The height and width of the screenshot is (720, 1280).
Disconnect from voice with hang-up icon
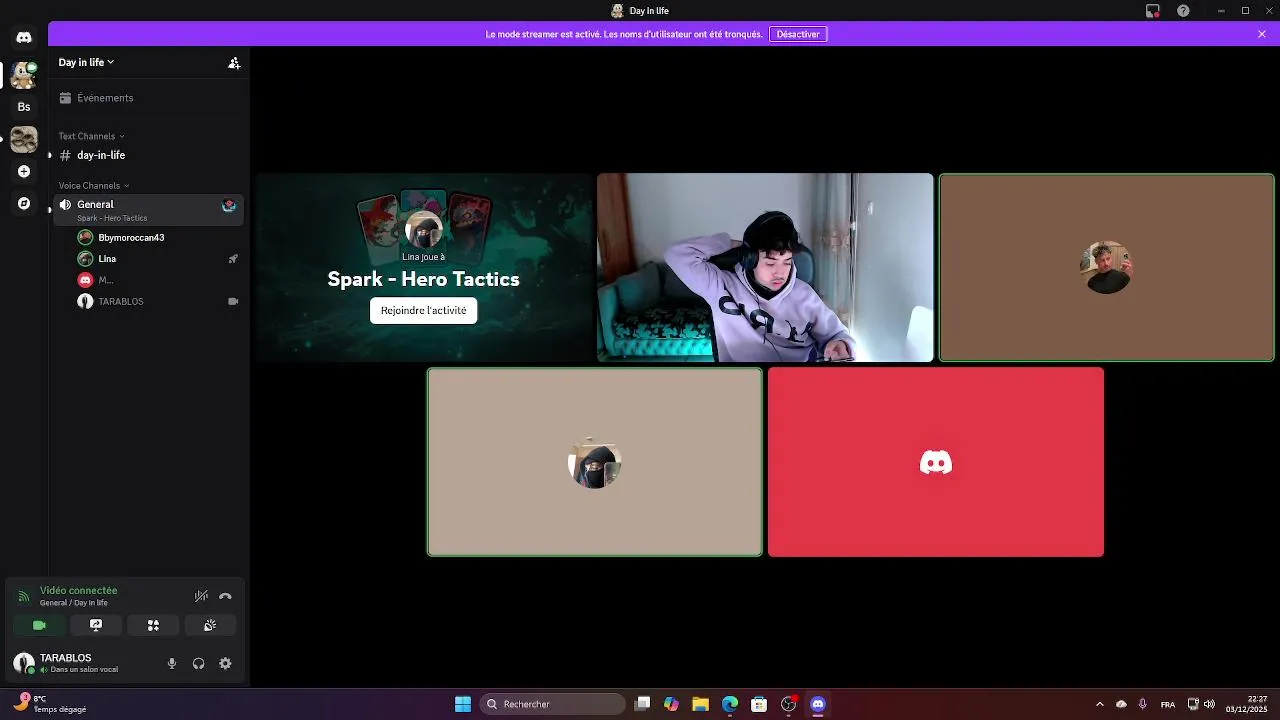pyautogui.click(x=225, y=596)
